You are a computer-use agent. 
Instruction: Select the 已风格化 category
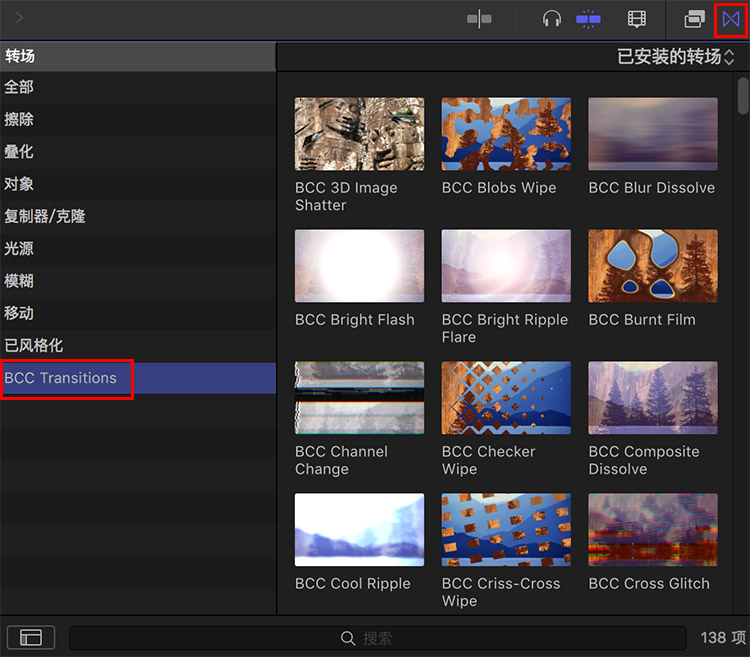coord(138,346)
